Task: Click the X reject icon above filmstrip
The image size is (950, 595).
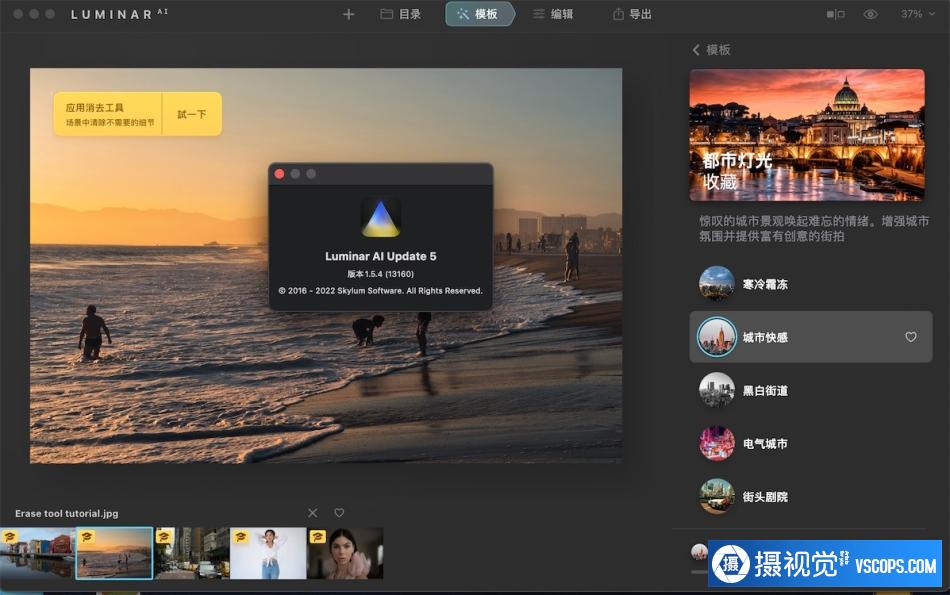Action: click(313, 513)
